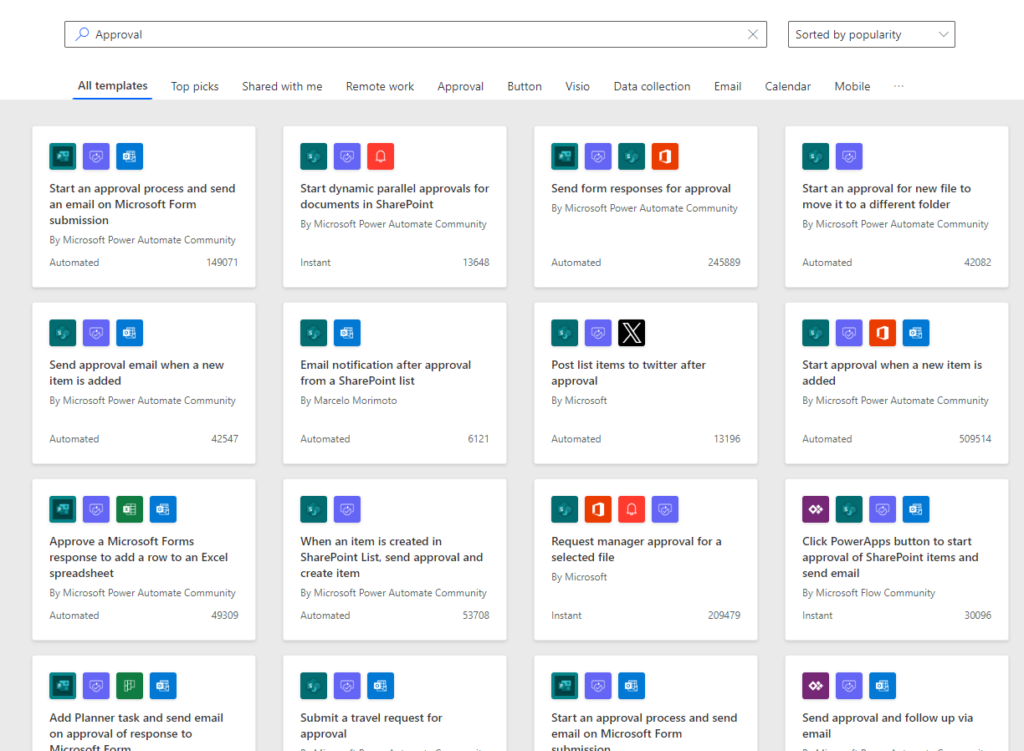Click the PowerApps icon on the PowerApps button template
The height and width of the screenshot is (751, 1024).
tap(814, 509)
